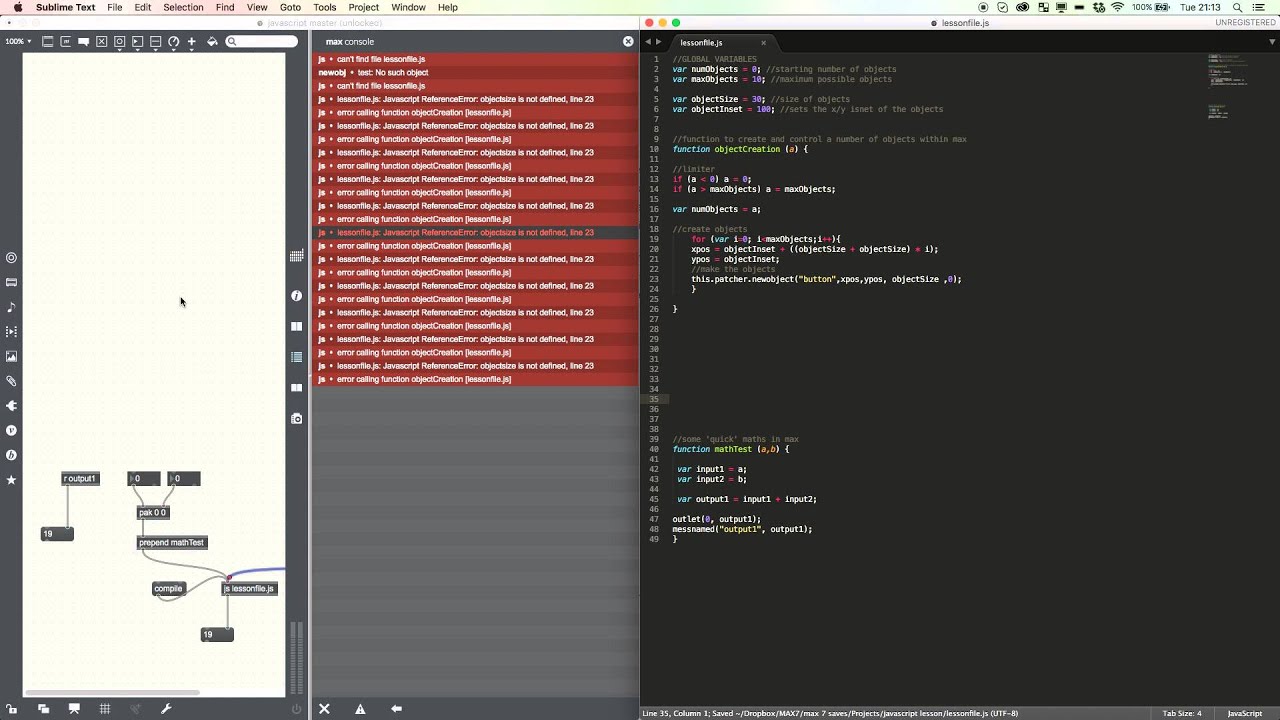
Task: Select the lessonfile.js editor tab
Action: pos(701,43)
